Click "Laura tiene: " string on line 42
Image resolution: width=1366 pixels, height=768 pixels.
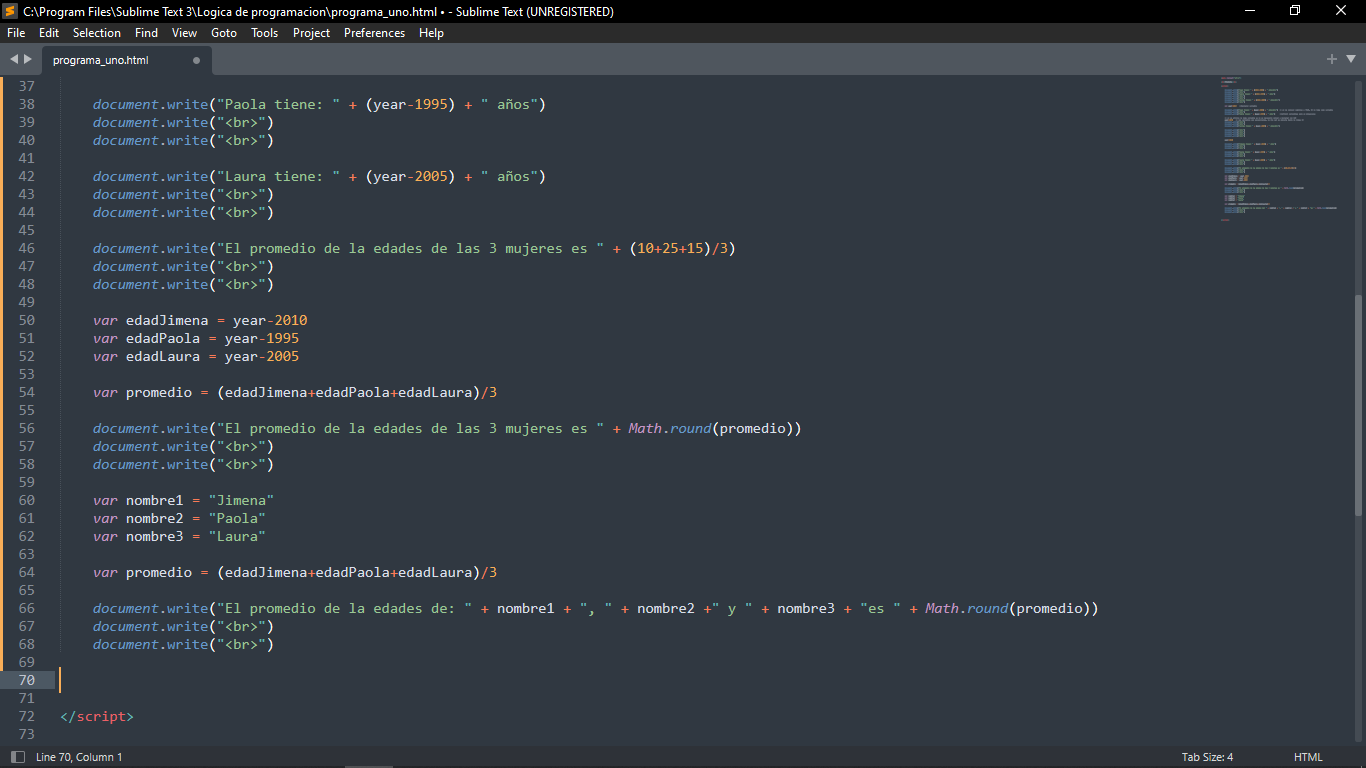(x=278, y=176)
